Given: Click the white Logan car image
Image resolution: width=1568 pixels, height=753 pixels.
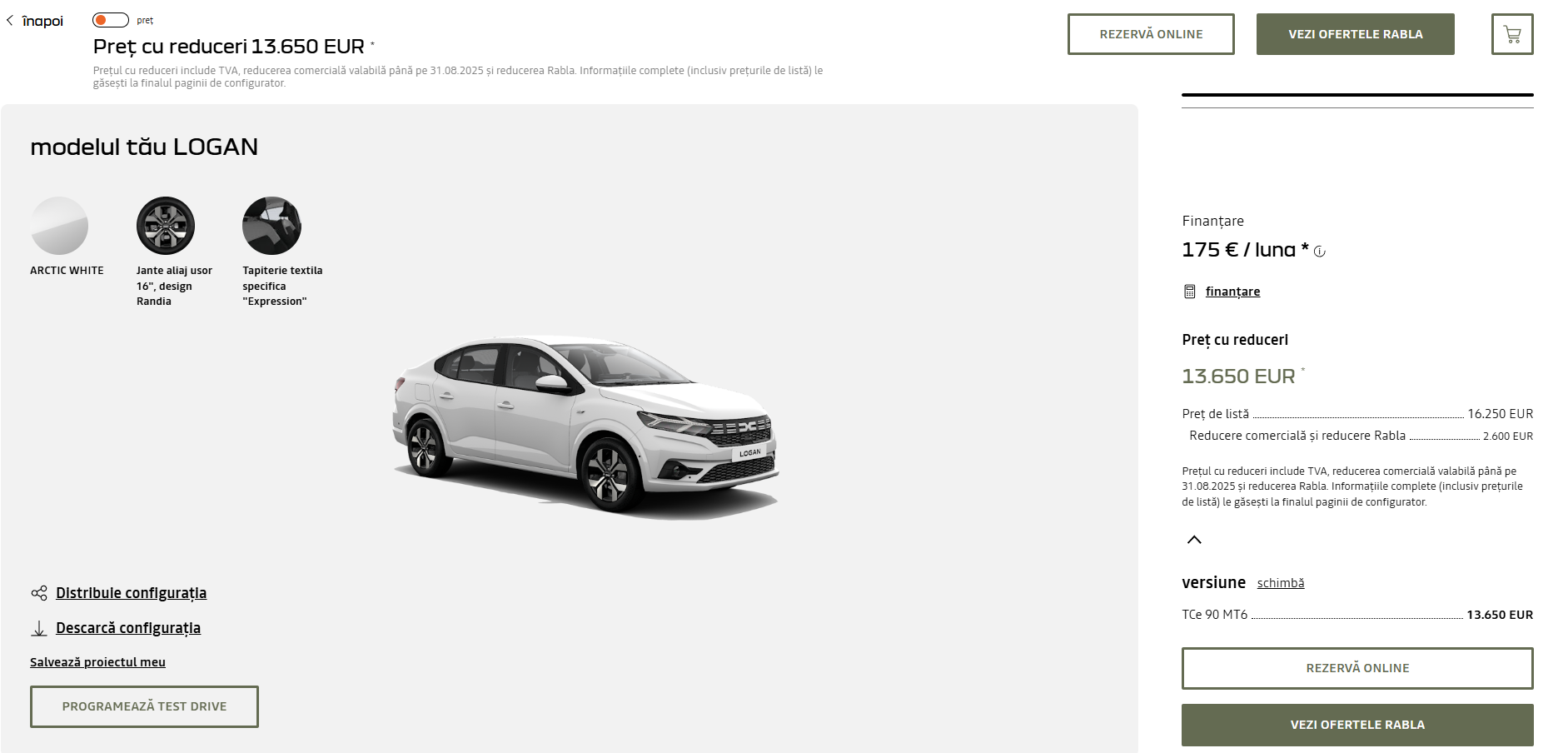Looking at the screenshot, I should [585, 425].
